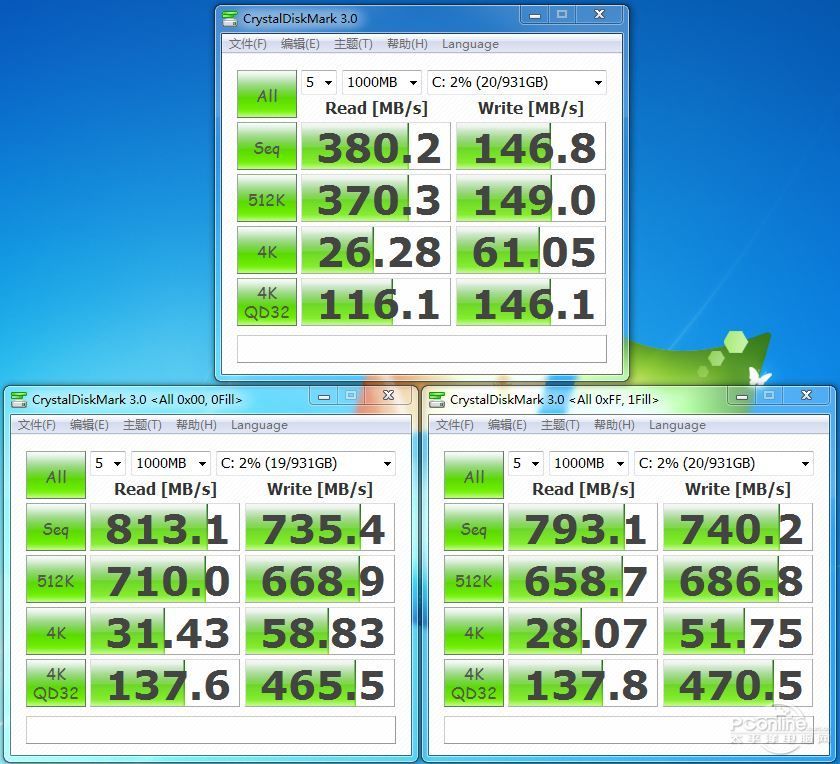Run all tests with the All button in top window
The image size is (840, 764).
(x=266, y=95)
